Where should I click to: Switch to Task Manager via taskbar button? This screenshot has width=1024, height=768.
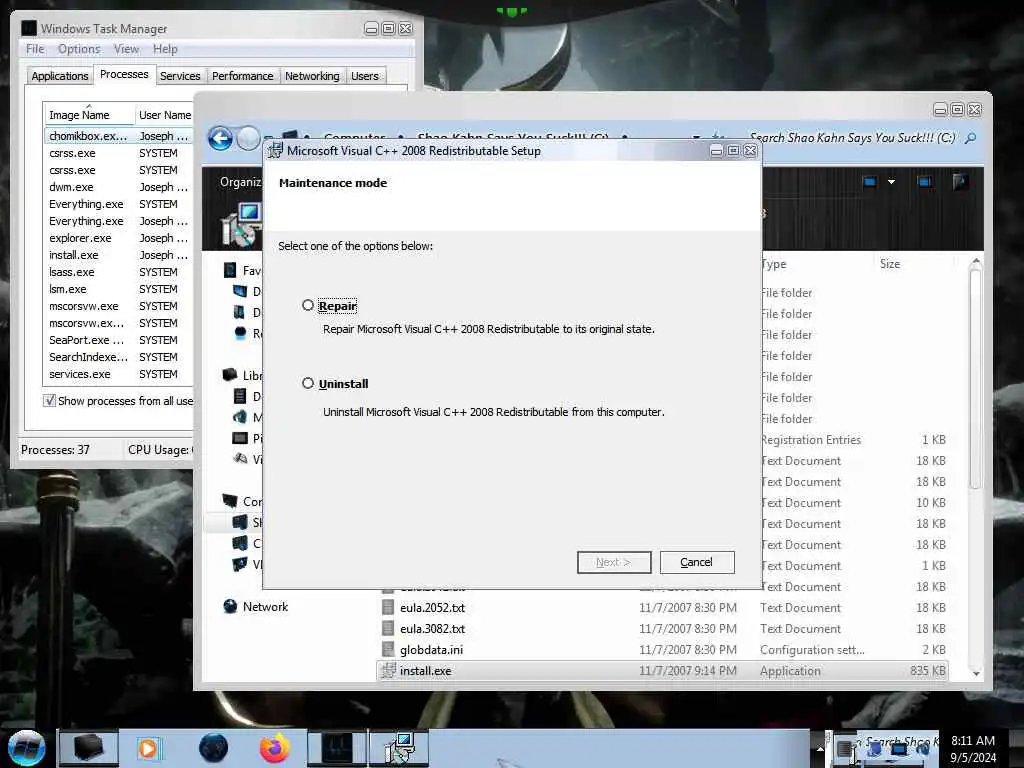pyautogui.click(x=337, y=748)
